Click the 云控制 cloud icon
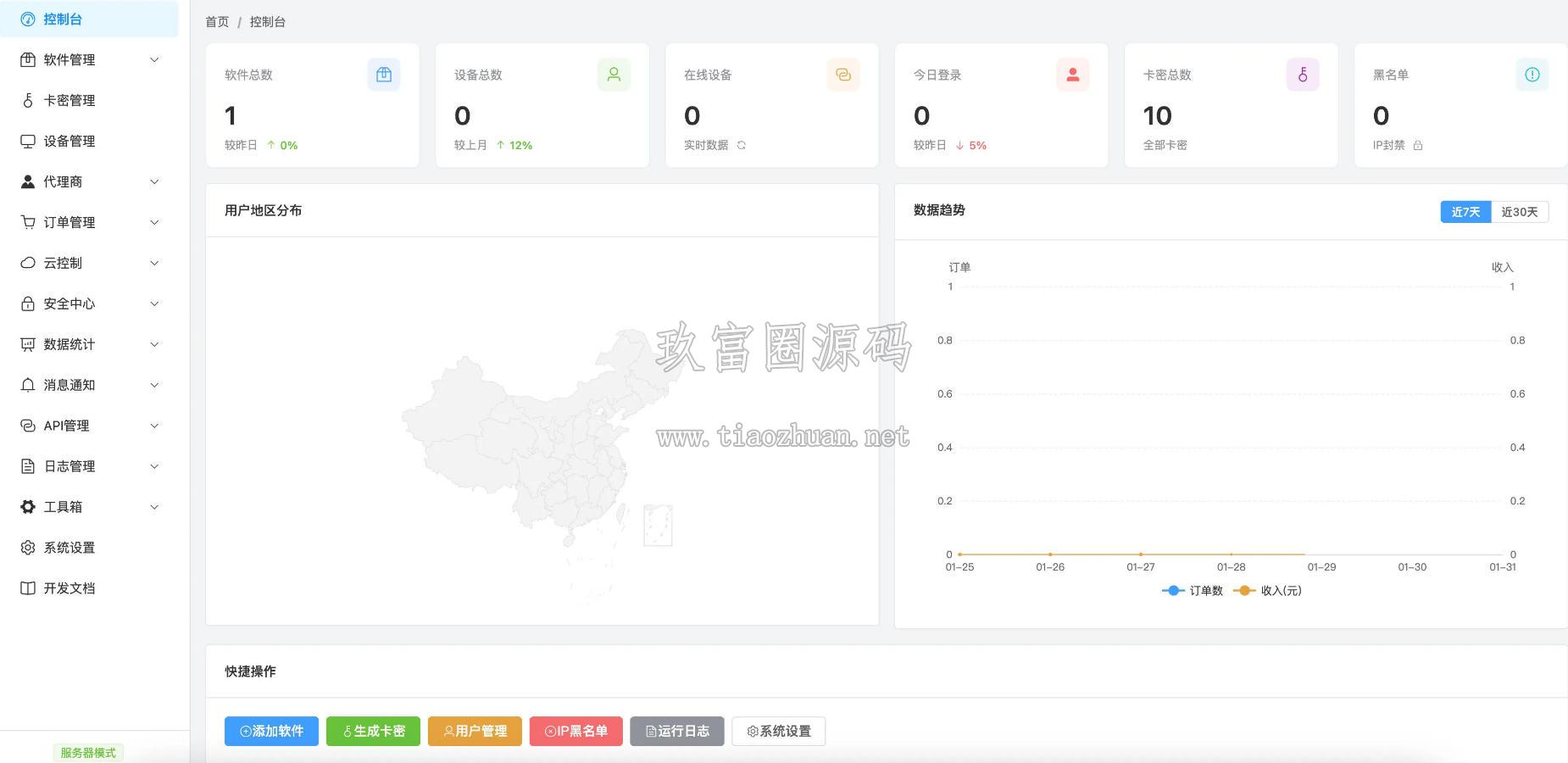1568x763 pixels. tap(28, 263)
